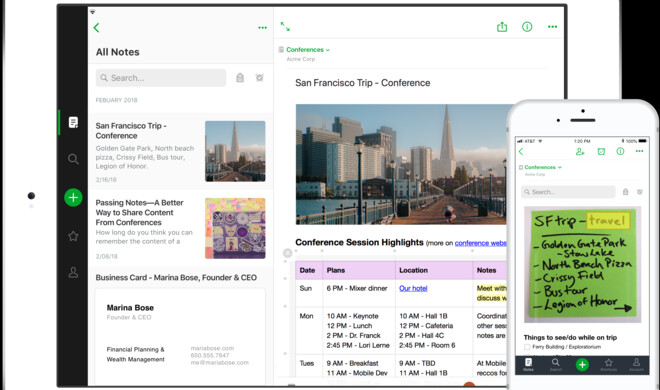The image size is (660, 390).
Task: Open Notes view in the tablet sidebar
Action: 73,122
